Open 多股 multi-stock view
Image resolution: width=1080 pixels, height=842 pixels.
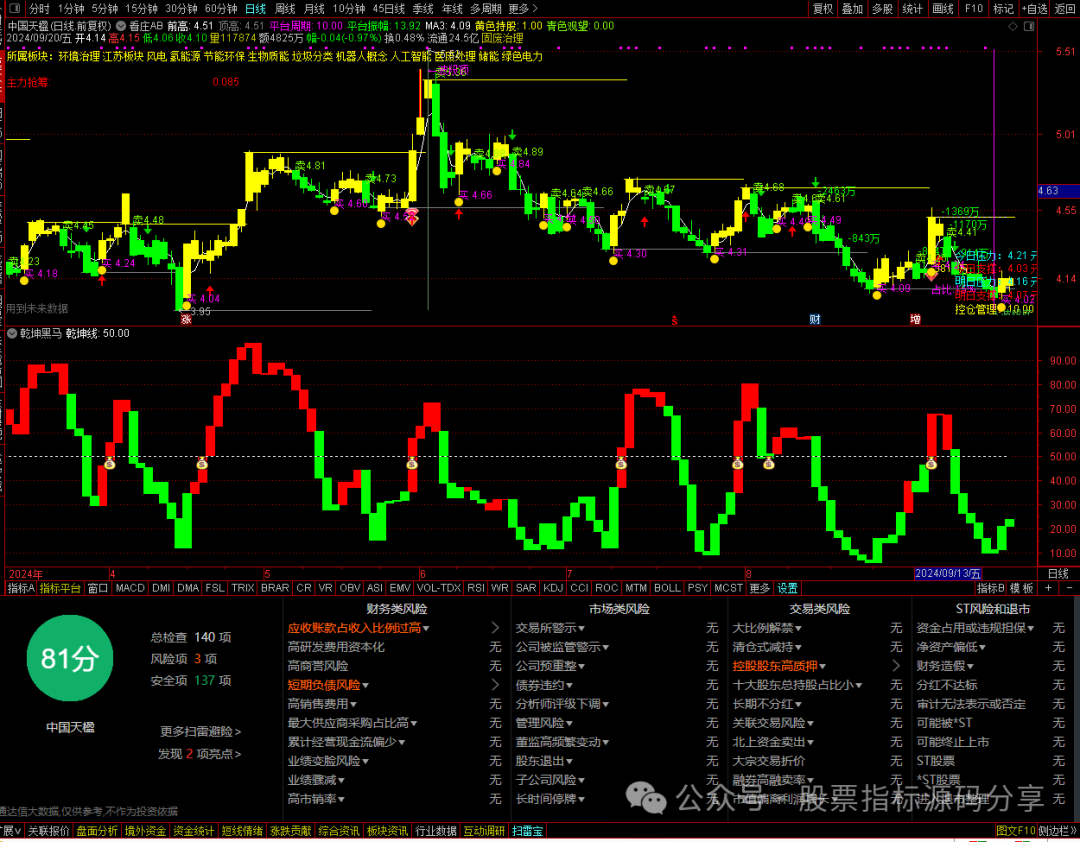(882, 9)
